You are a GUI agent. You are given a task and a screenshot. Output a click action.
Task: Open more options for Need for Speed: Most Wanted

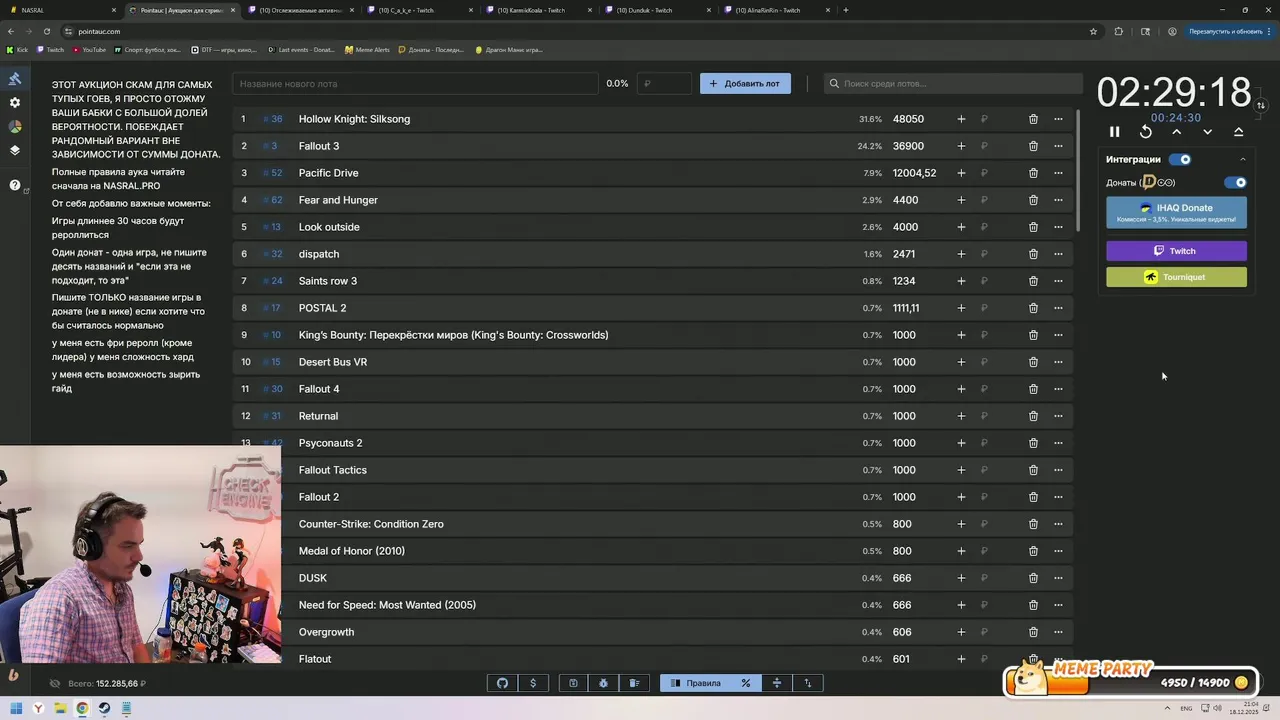click(1058, 605)
